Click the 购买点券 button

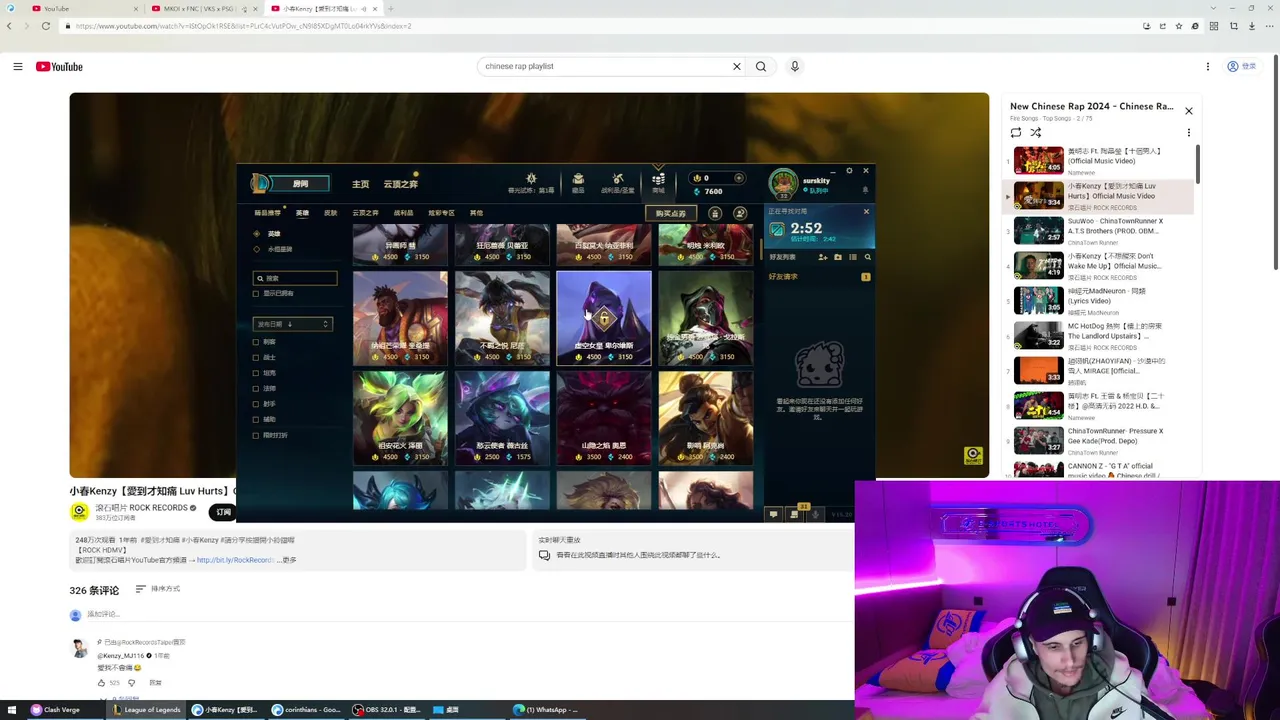pos(670,213)
